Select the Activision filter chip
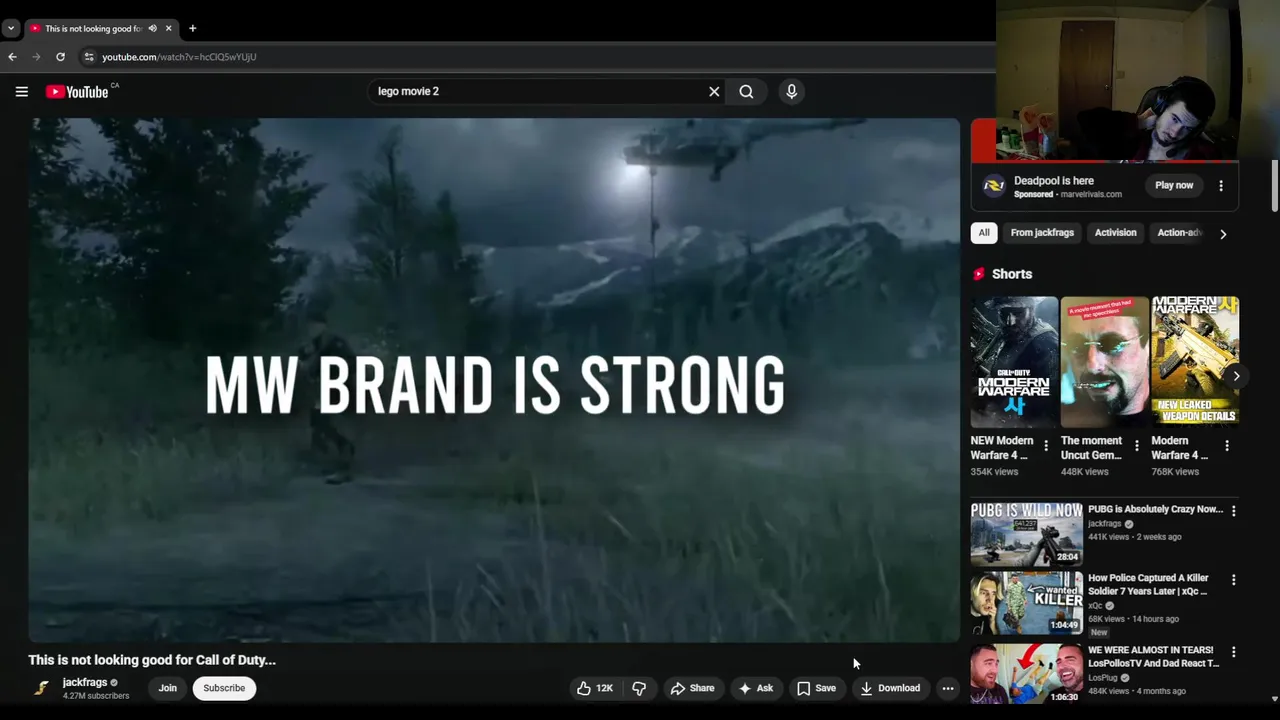Screen dimensions: 1280x720 pyautogui.click(x=1115, y=233)
